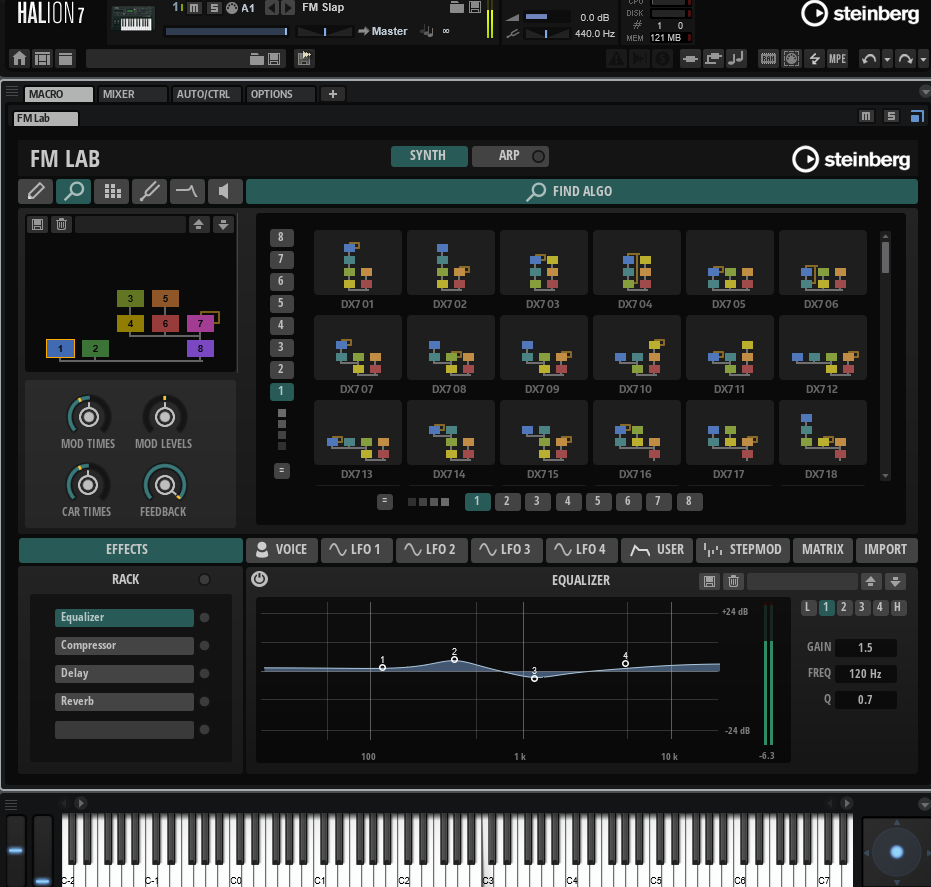The height and width of the screenshot is (887, 931).
Task: Select 8-operator filter button
Action: coord(281,237)
